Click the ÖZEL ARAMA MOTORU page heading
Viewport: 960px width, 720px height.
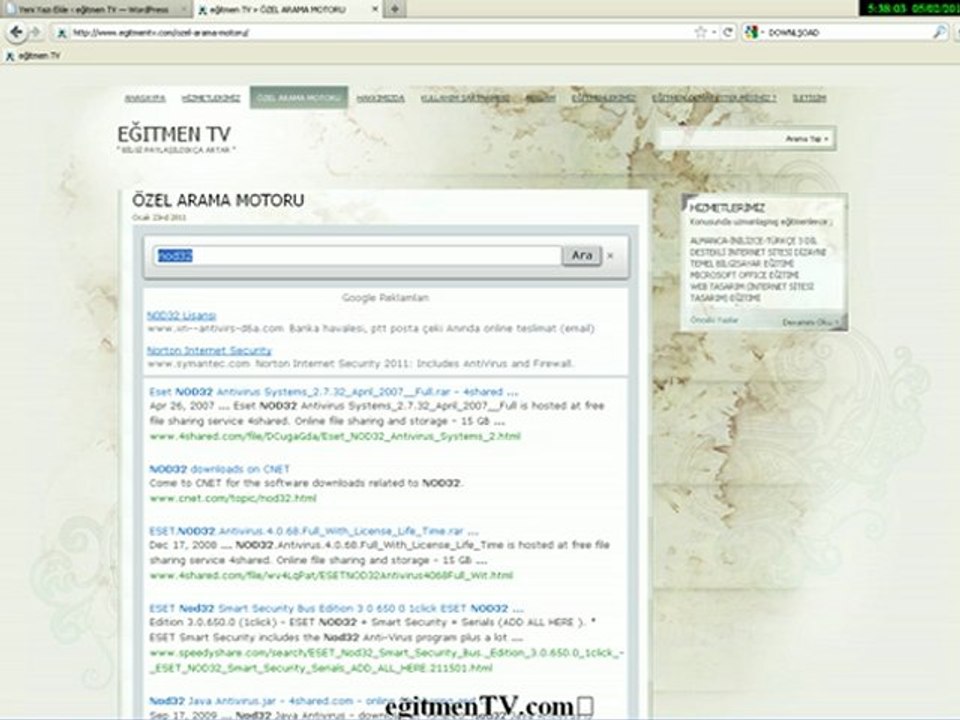[x=218, y=200]
